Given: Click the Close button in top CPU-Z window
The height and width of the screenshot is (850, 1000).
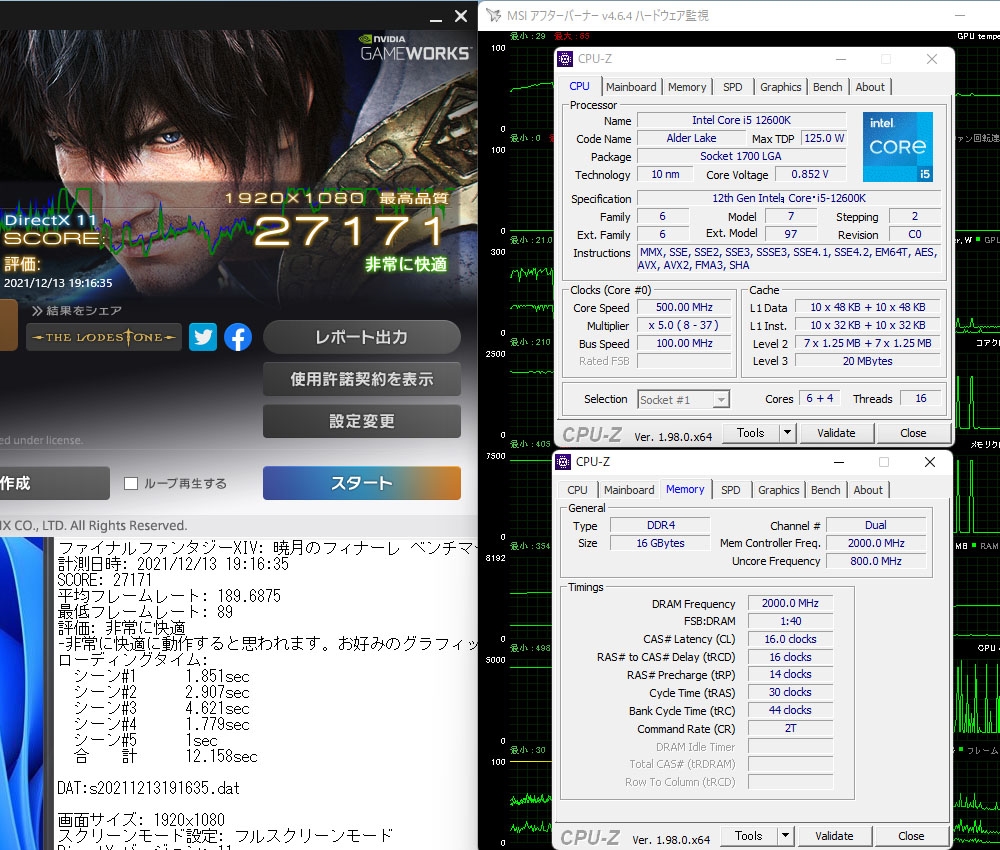Looking at the screenshot, I should 913,432.
